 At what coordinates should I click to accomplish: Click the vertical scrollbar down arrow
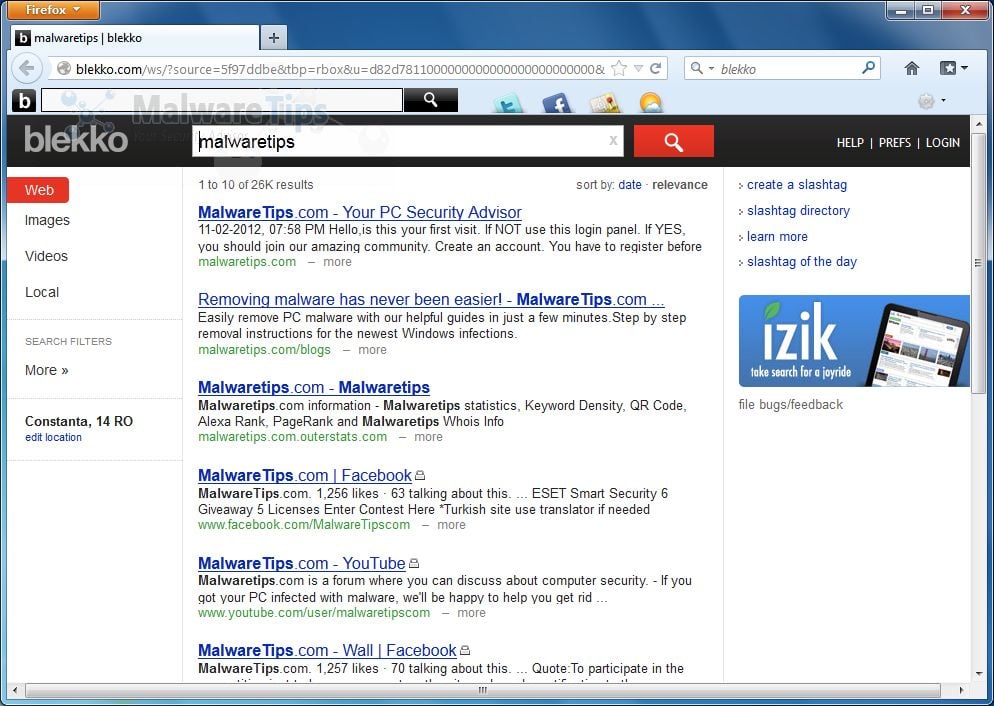tap(979, 674)
